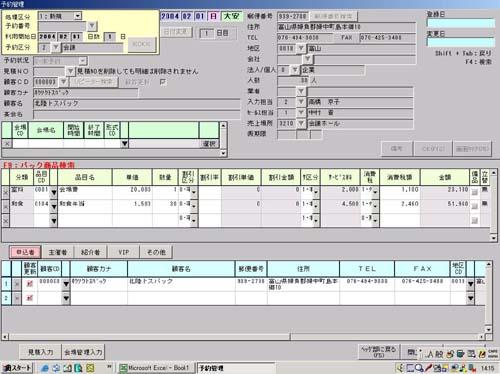Toggle the 備品 checkbox on the 会場費 row
This screenshot has height=374, width=500.
(475, 192)
